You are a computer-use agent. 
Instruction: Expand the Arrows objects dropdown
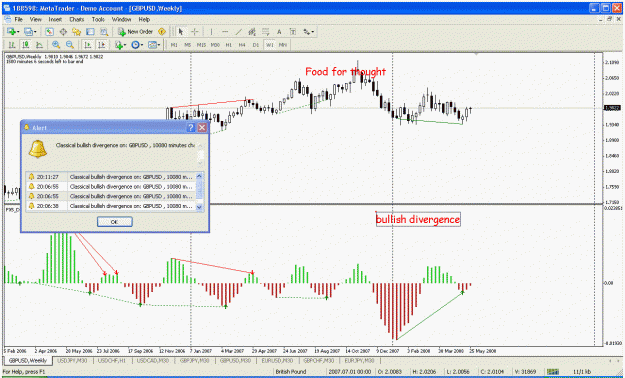coord(309,32)
